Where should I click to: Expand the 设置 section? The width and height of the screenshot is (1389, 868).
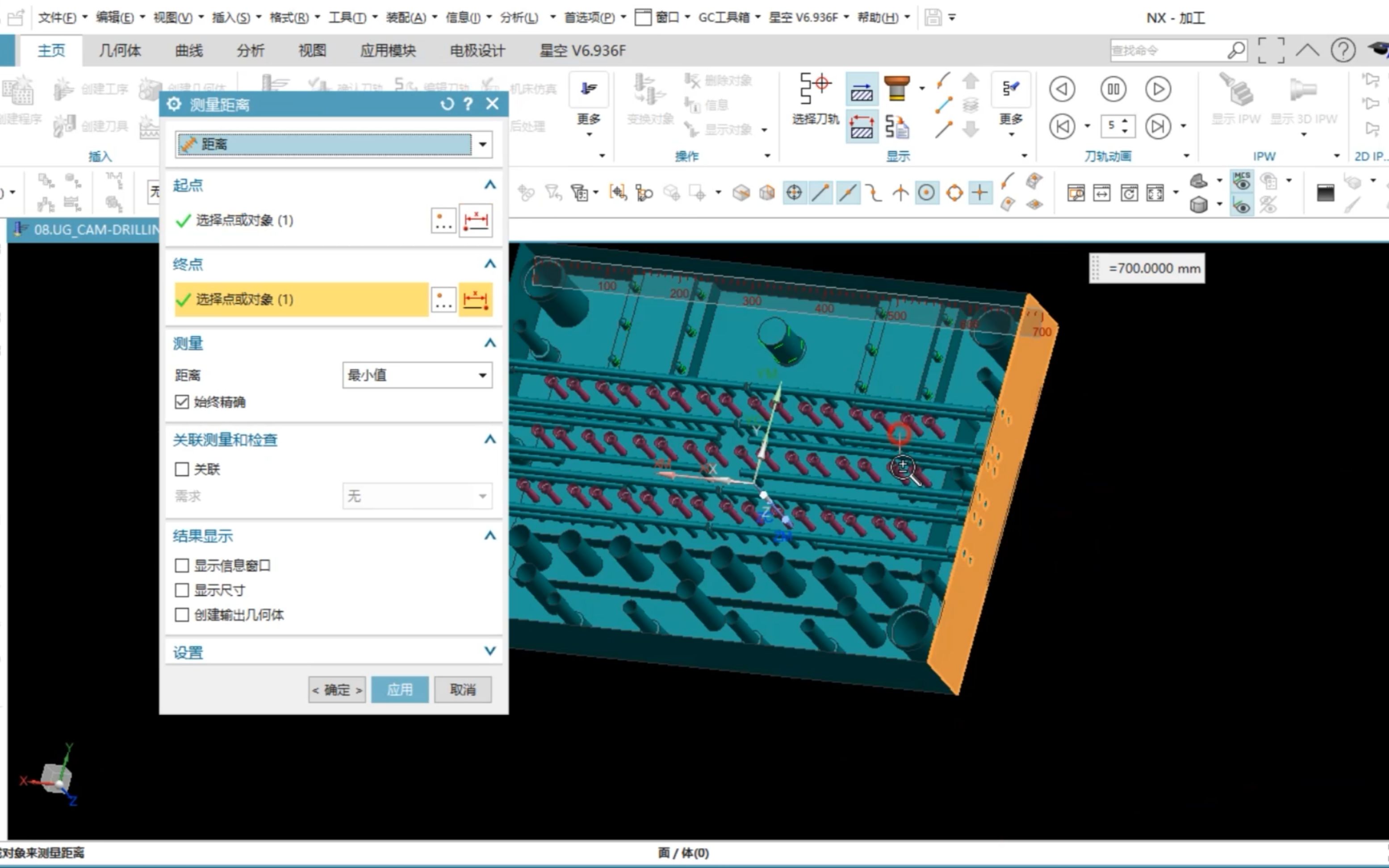pyautogui.click(x=489, y=651)
